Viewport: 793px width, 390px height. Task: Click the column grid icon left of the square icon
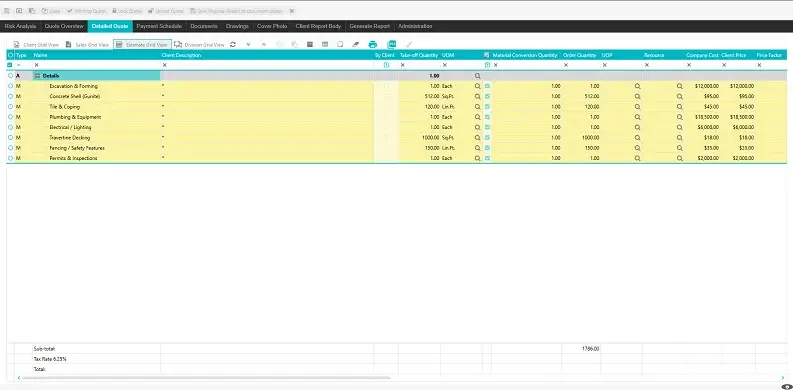coord(325,45)
